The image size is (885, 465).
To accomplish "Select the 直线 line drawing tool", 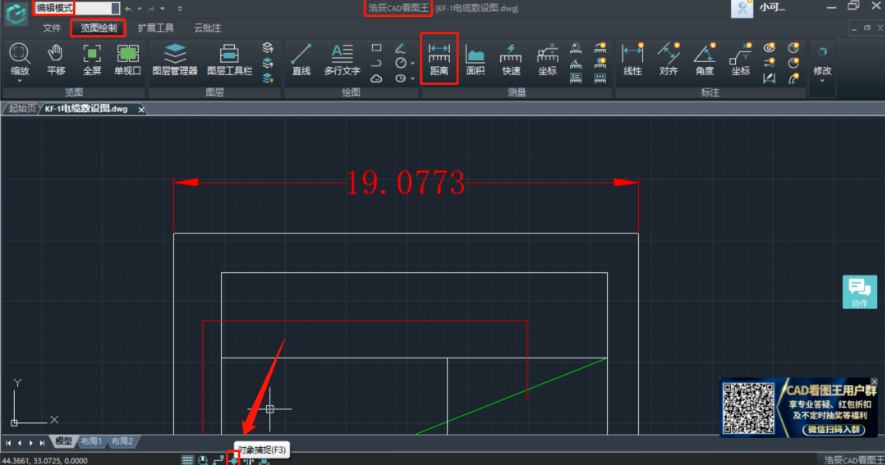I will coord(301,59).
